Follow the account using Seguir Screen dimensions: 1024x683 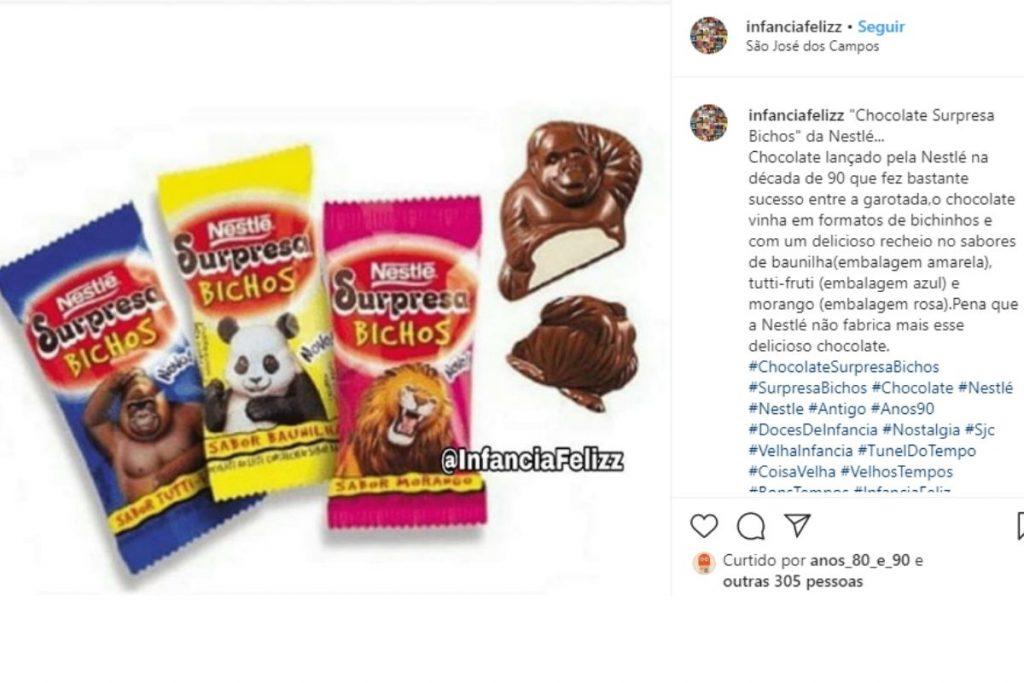[881, 27]
